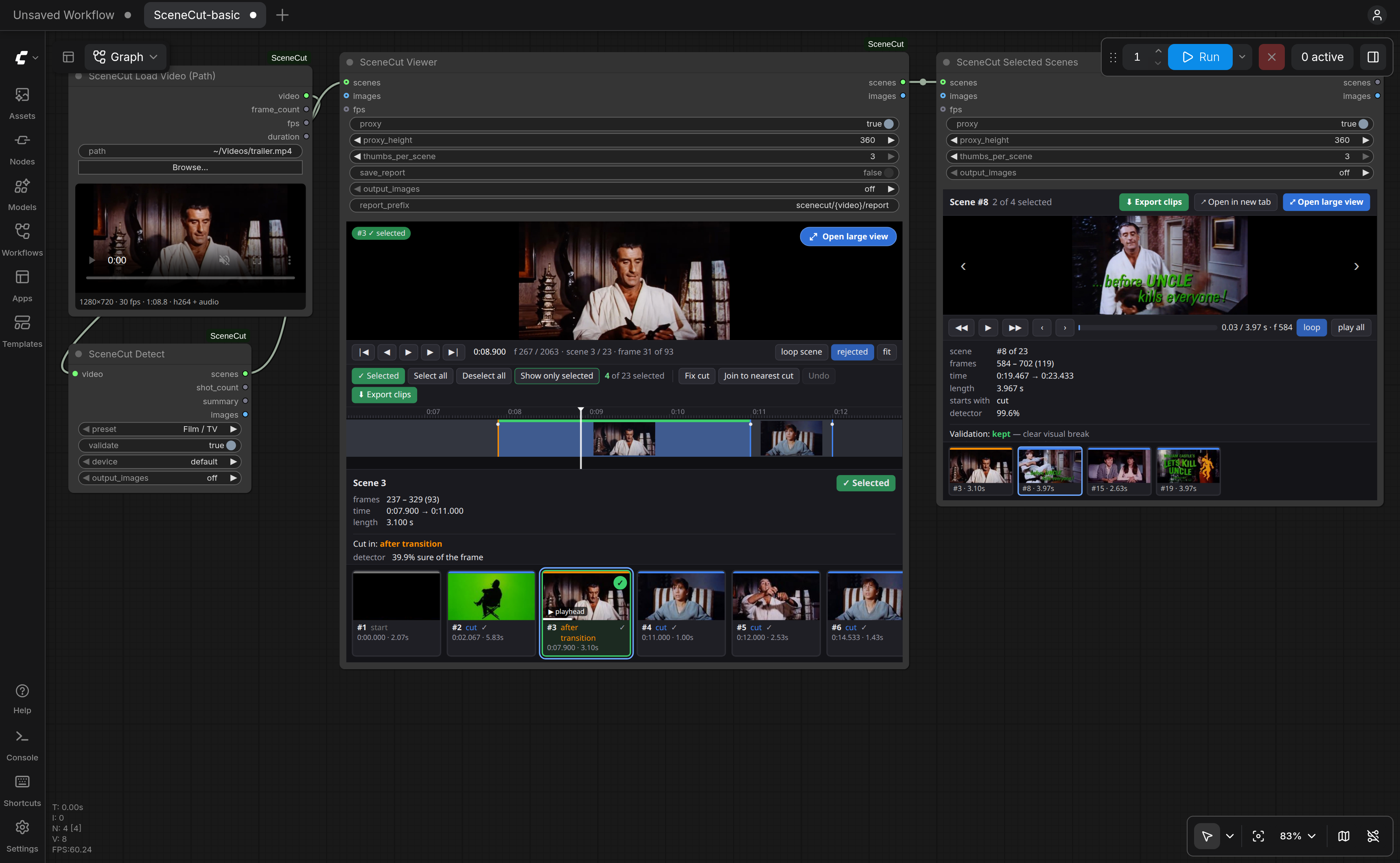Open the Assets sidebar panel
The height and width of the screenshot is (863, 1400).
22,103
